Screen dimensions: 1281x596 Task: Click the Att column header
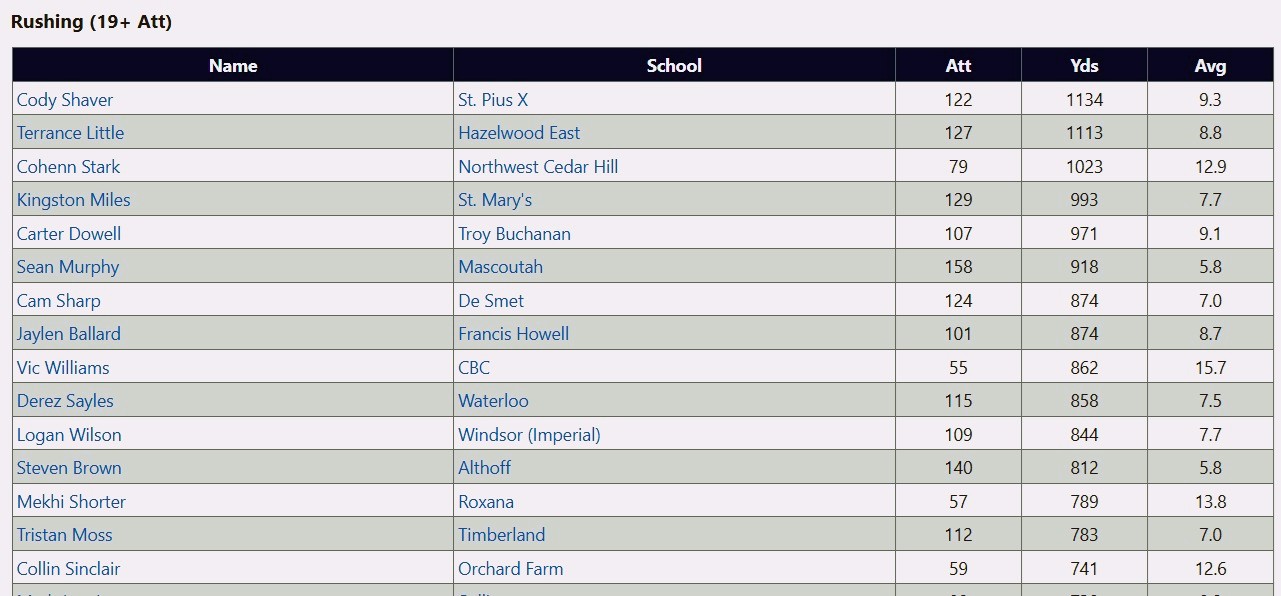tap(958, 66)
